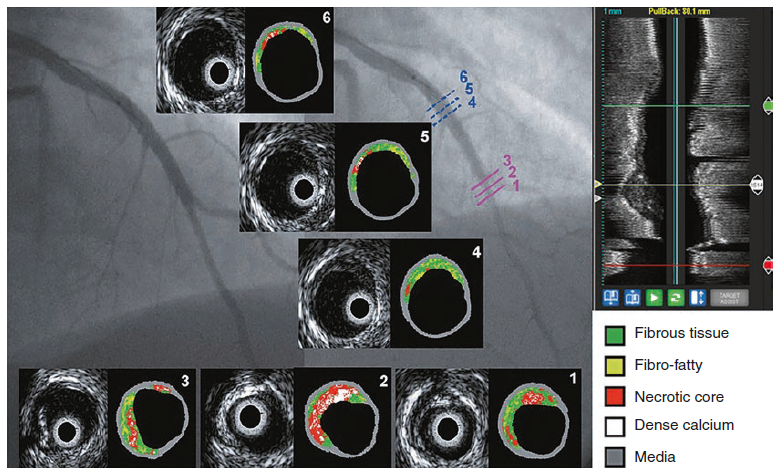Click the blue number 6 on the angiogram
Screen dimensions: 779x473
coord(464,77)
